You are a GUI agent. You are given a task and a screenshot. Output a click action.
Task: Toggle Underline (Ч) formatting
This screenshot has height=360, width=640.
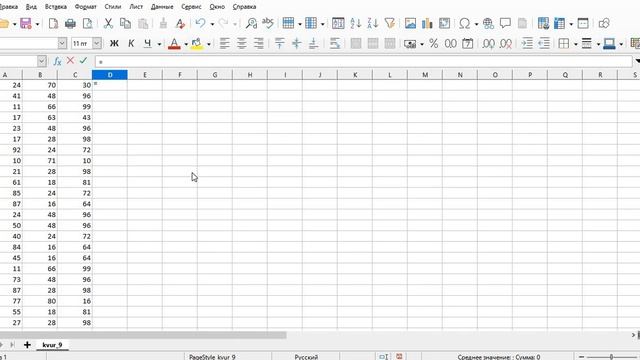(148, 43)
